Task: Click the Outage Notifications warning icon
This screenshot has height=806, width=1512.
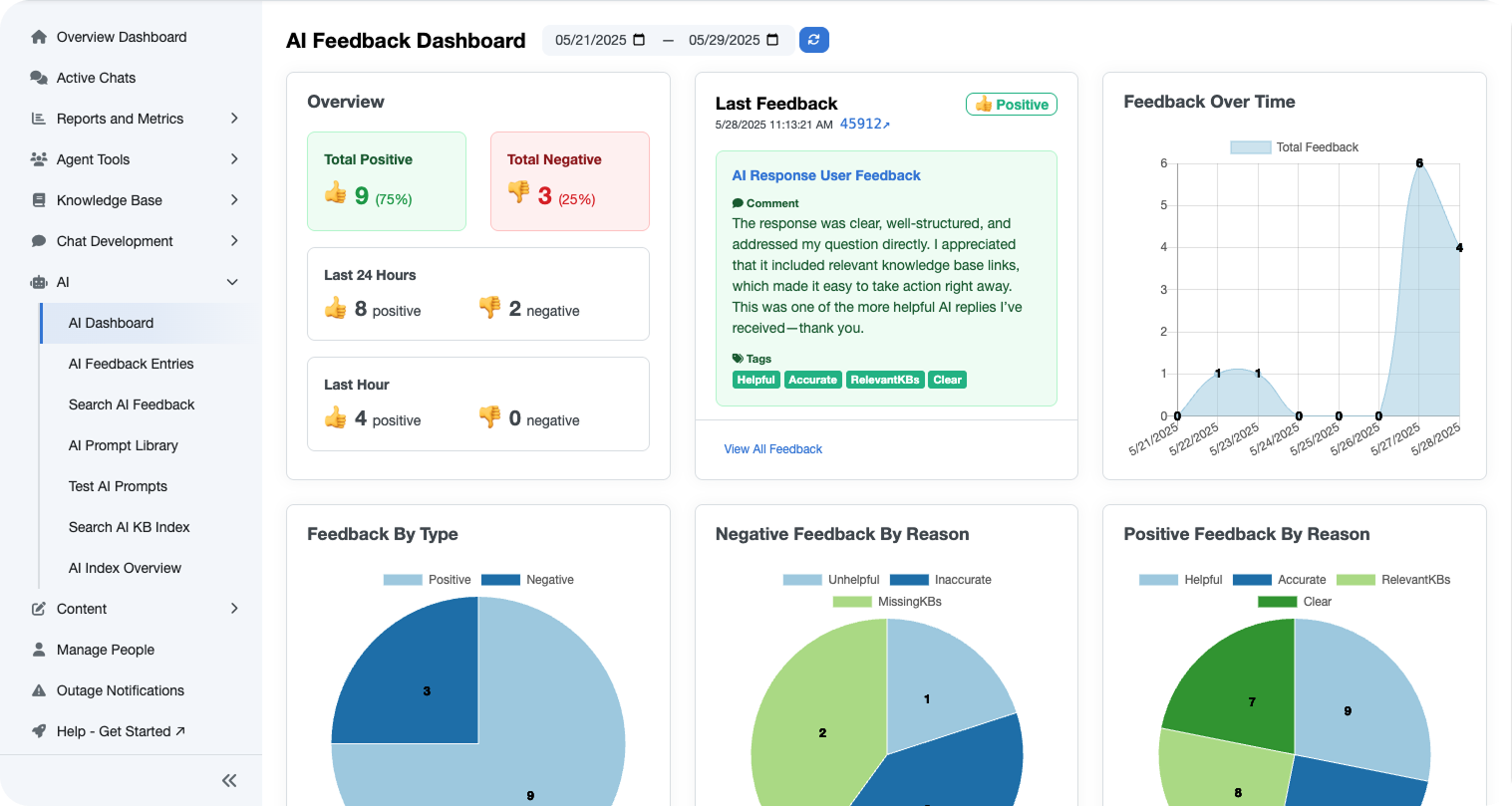Action: tap(39, 690)
